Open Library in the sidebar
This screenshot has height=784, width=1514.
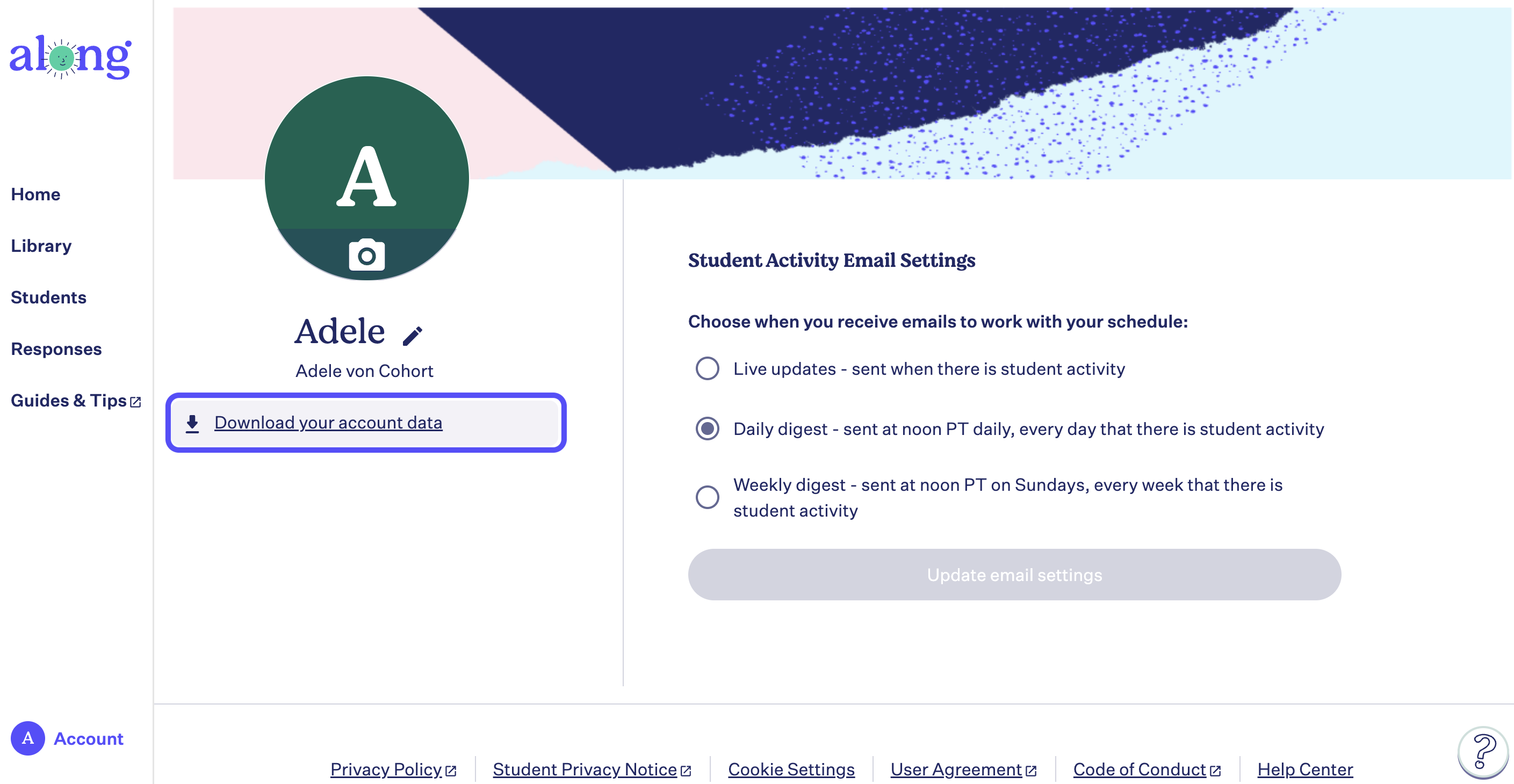click(x=41, y=245)
